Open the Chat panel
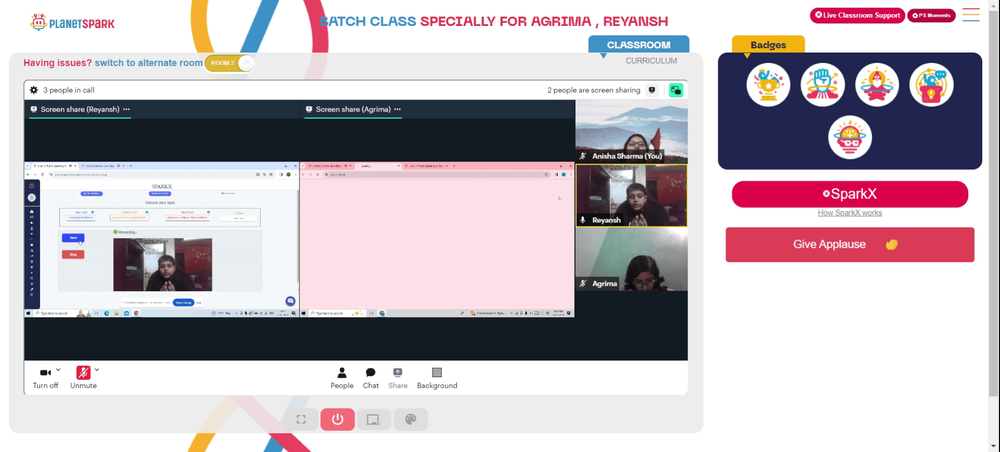Viewport: 1000px width, 452px height. coord(371,378)
